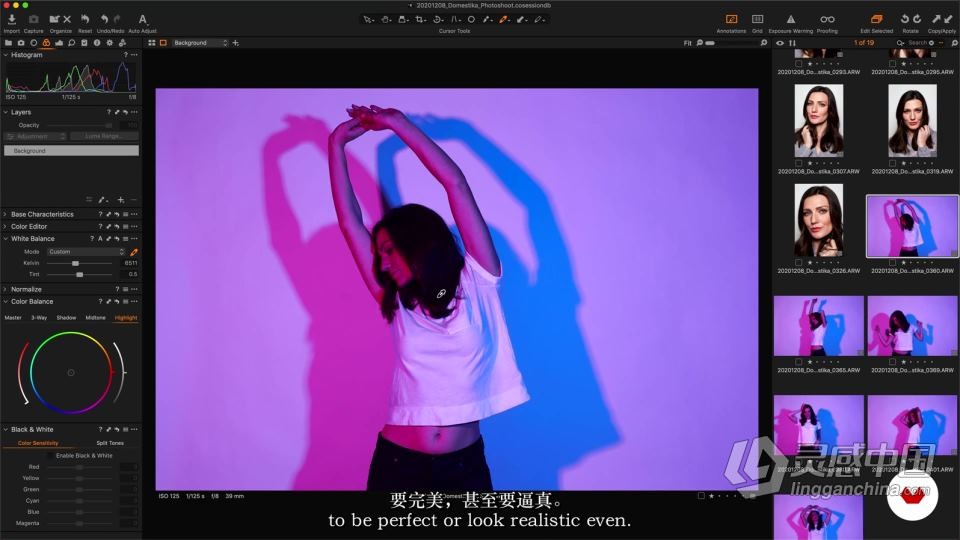The image size is (960, 540).
Task: Toggle the browser eye visibility icon
Action: coord(779,43)
